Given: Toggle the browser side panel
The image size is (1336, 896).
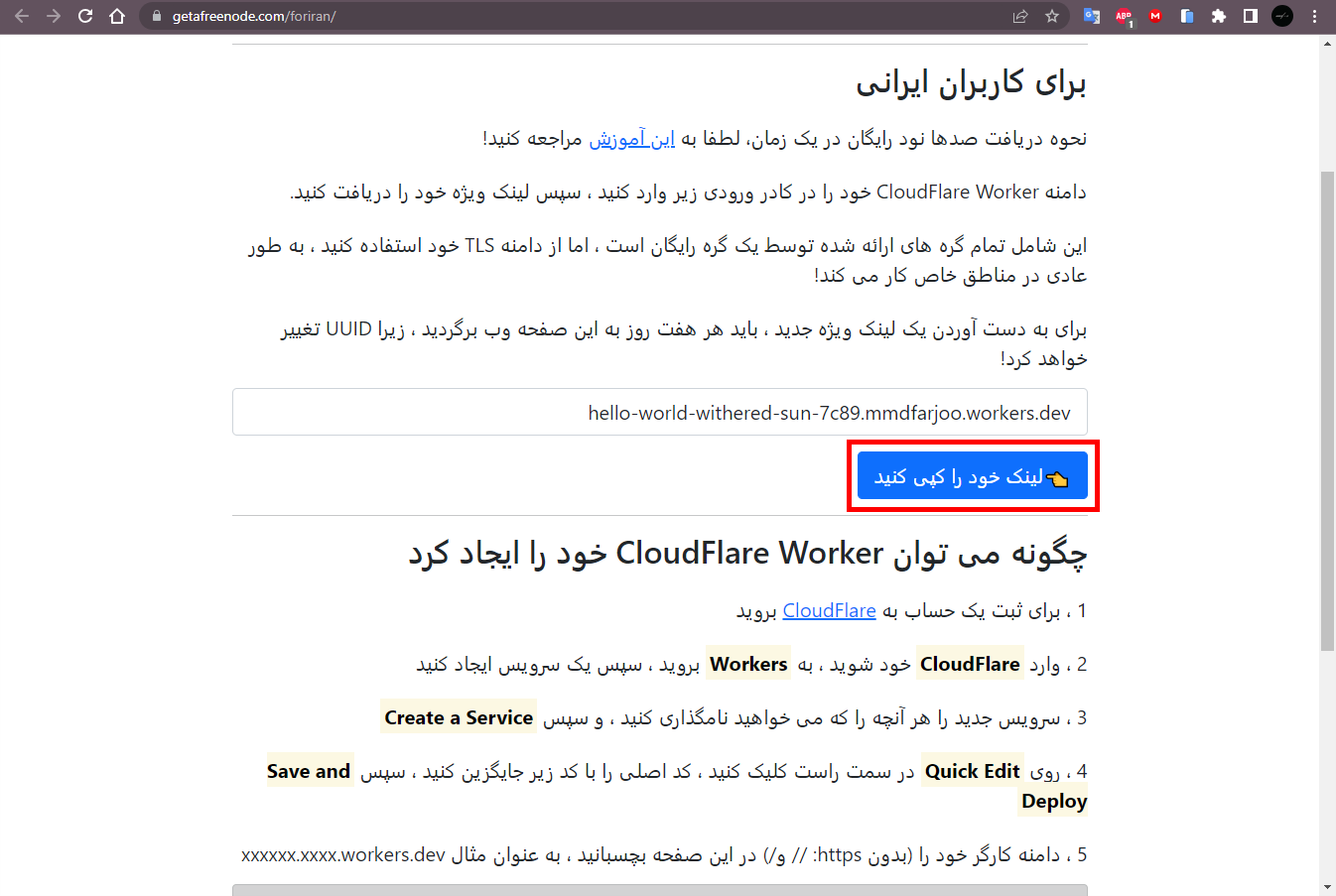Looking at the screenshot, I should pyautogui.click(x=1251, y=16).
